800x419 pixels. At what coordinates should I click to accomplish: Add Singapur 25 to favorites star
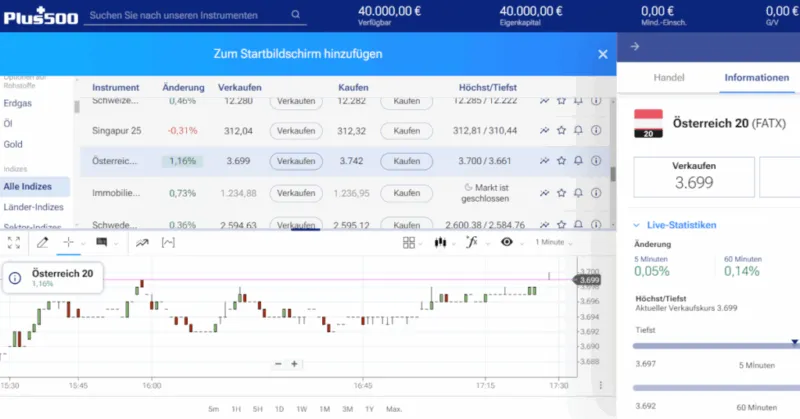tap(561, 131)
